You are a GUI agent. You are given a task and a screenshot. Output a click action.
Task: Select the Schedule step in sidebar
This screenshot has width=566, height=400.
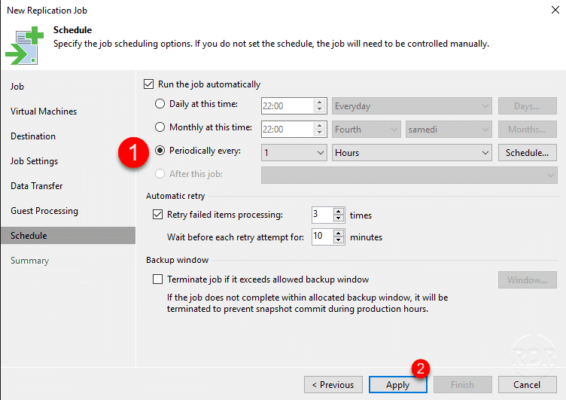tap(68, 235)
